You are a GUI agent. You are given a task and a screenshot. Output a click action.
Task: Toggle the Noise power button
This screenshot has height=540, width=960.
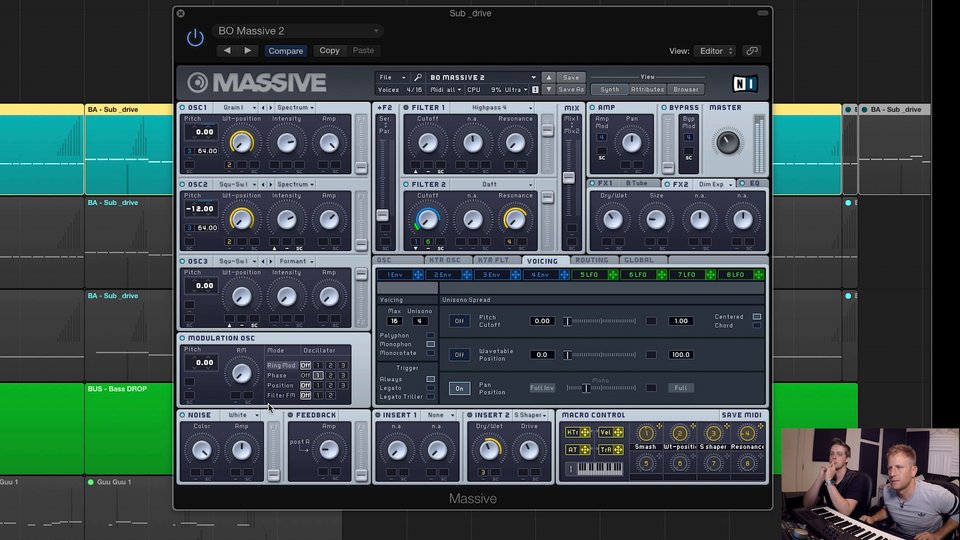182,415
